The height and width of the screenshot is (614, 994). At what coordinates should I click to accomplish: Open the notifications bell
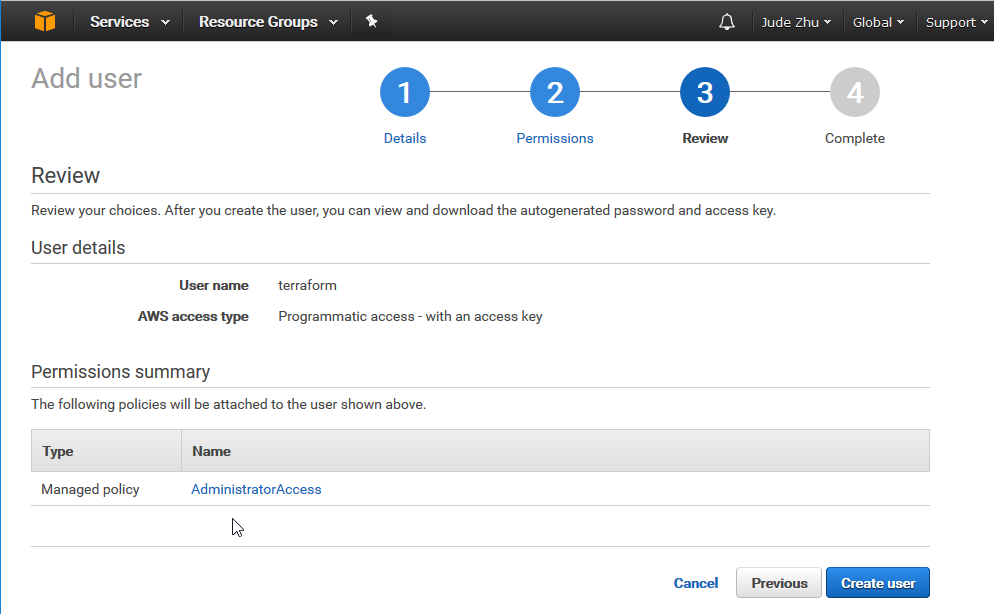pos(727,22)
